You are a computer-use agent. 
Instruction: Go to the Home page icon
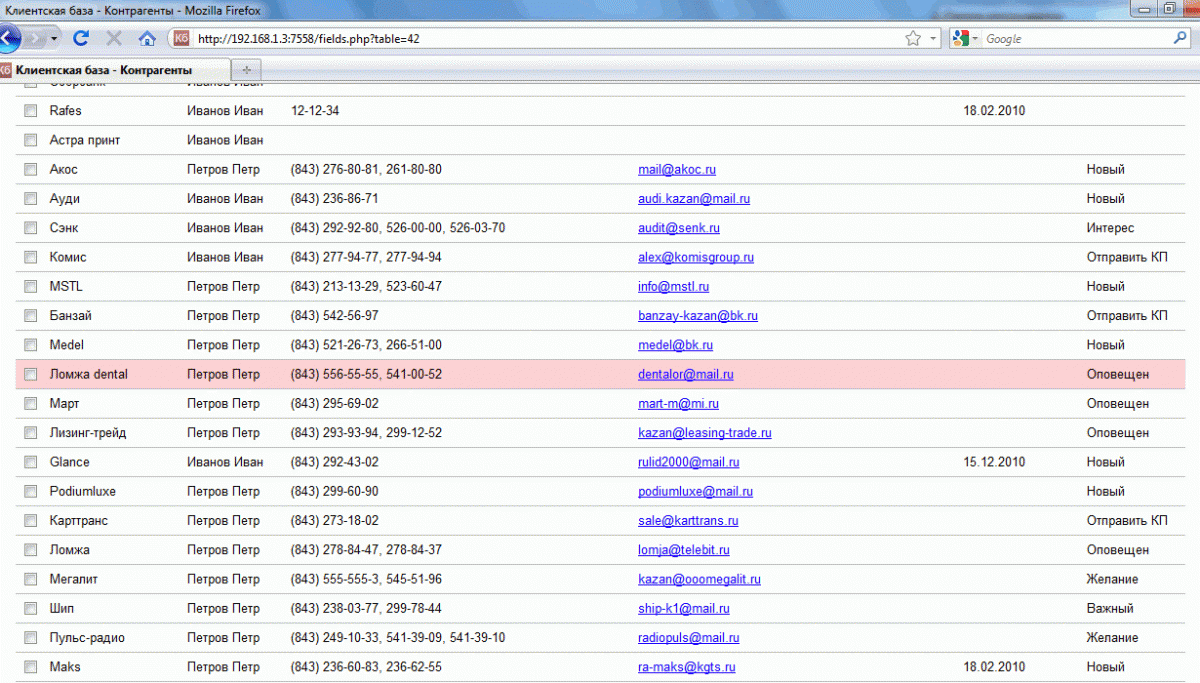[x=147, y=38]
